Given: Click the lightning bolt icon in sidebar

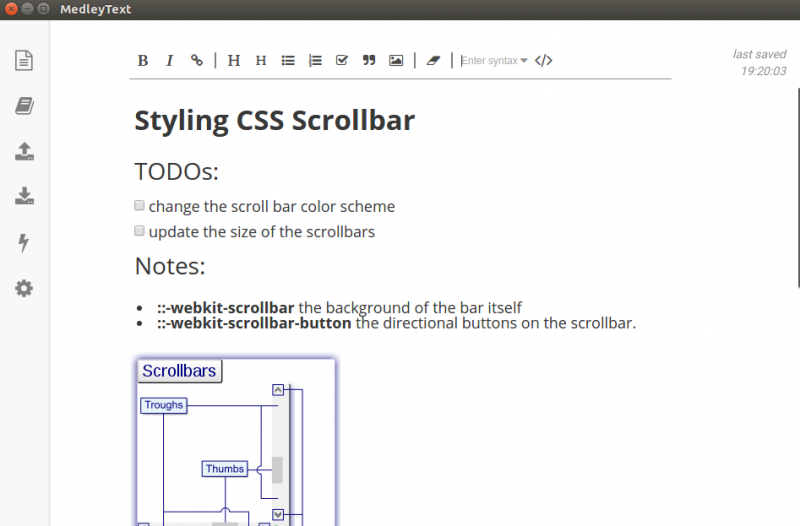Looking at the screenshot, I should point(23,242).
